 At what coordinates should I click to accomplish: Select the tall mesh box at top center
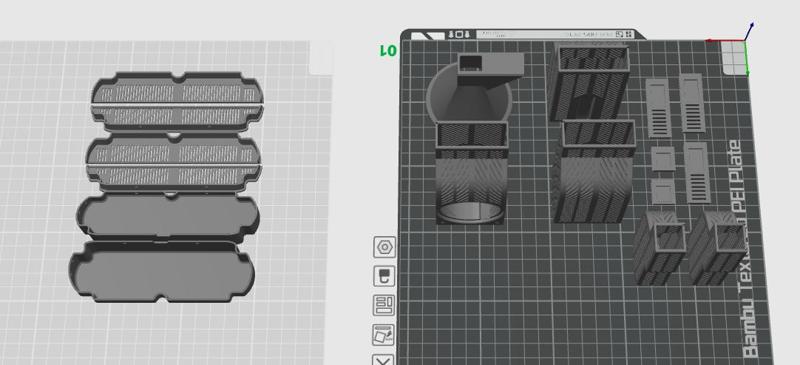589,81
